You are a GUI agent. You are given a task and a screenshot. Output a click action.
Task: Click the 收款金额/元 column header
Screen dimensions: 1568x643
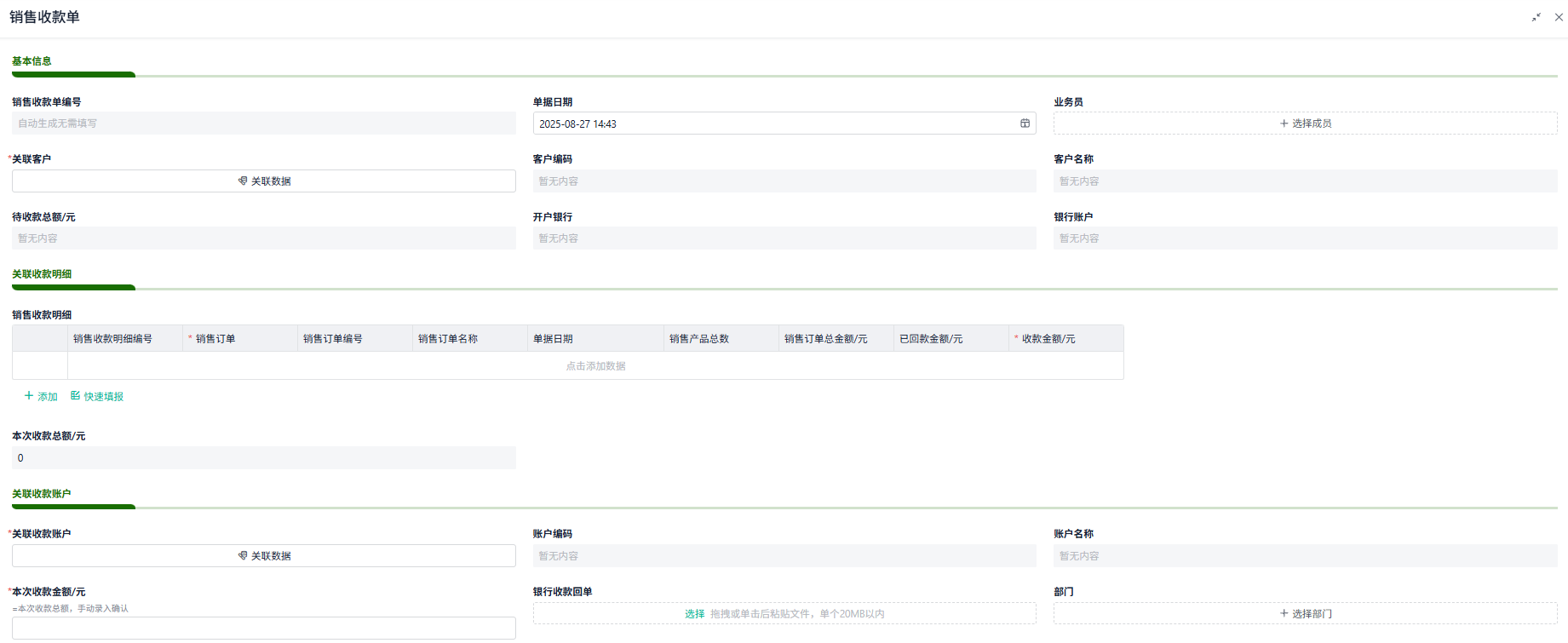pyautogui.click(x=1065, y=339)
